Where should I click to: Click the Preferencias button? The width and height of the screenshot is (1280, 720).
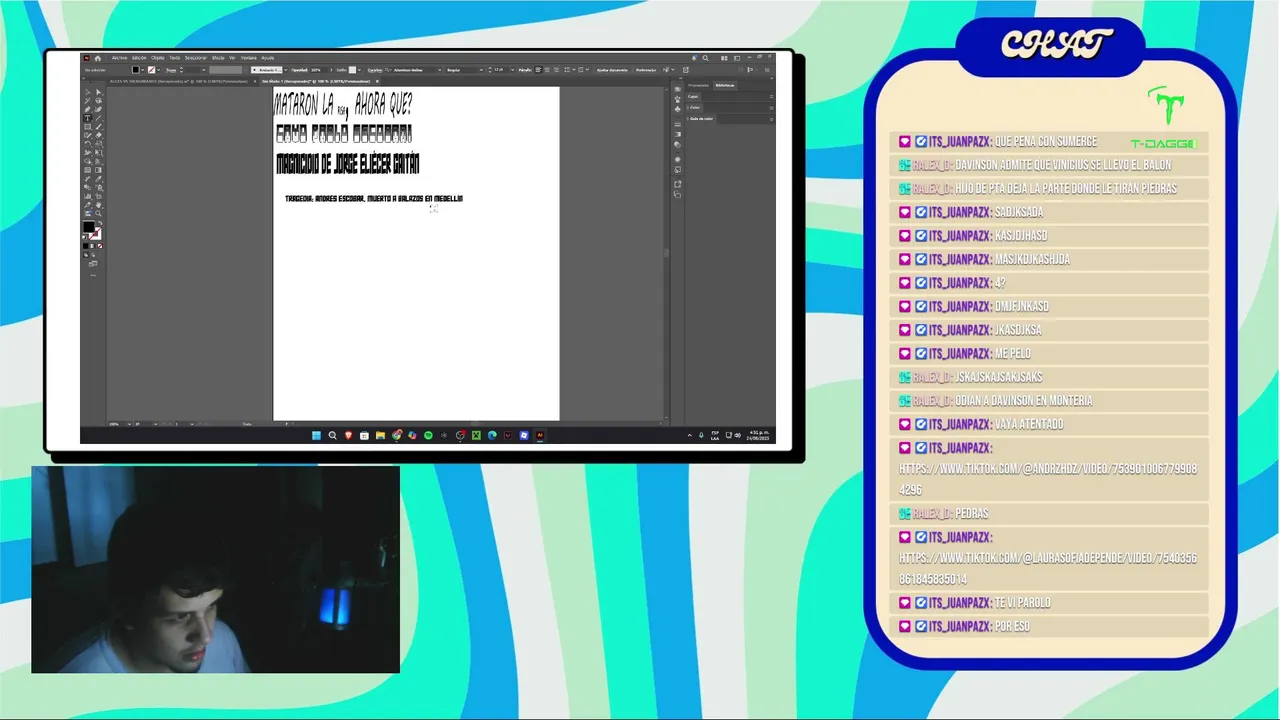point(646,70)
